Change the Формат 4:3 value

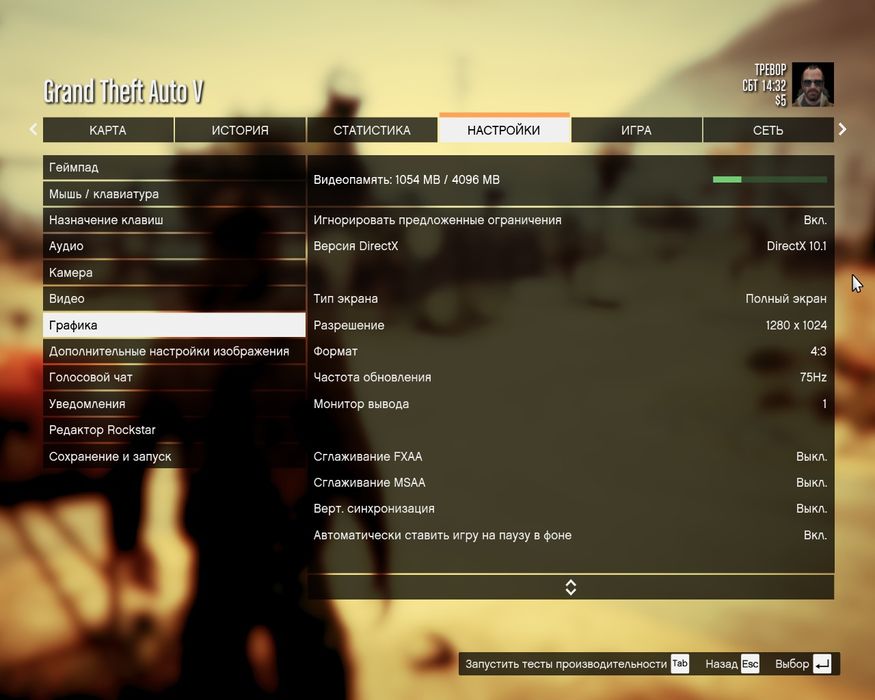(570, 351)
